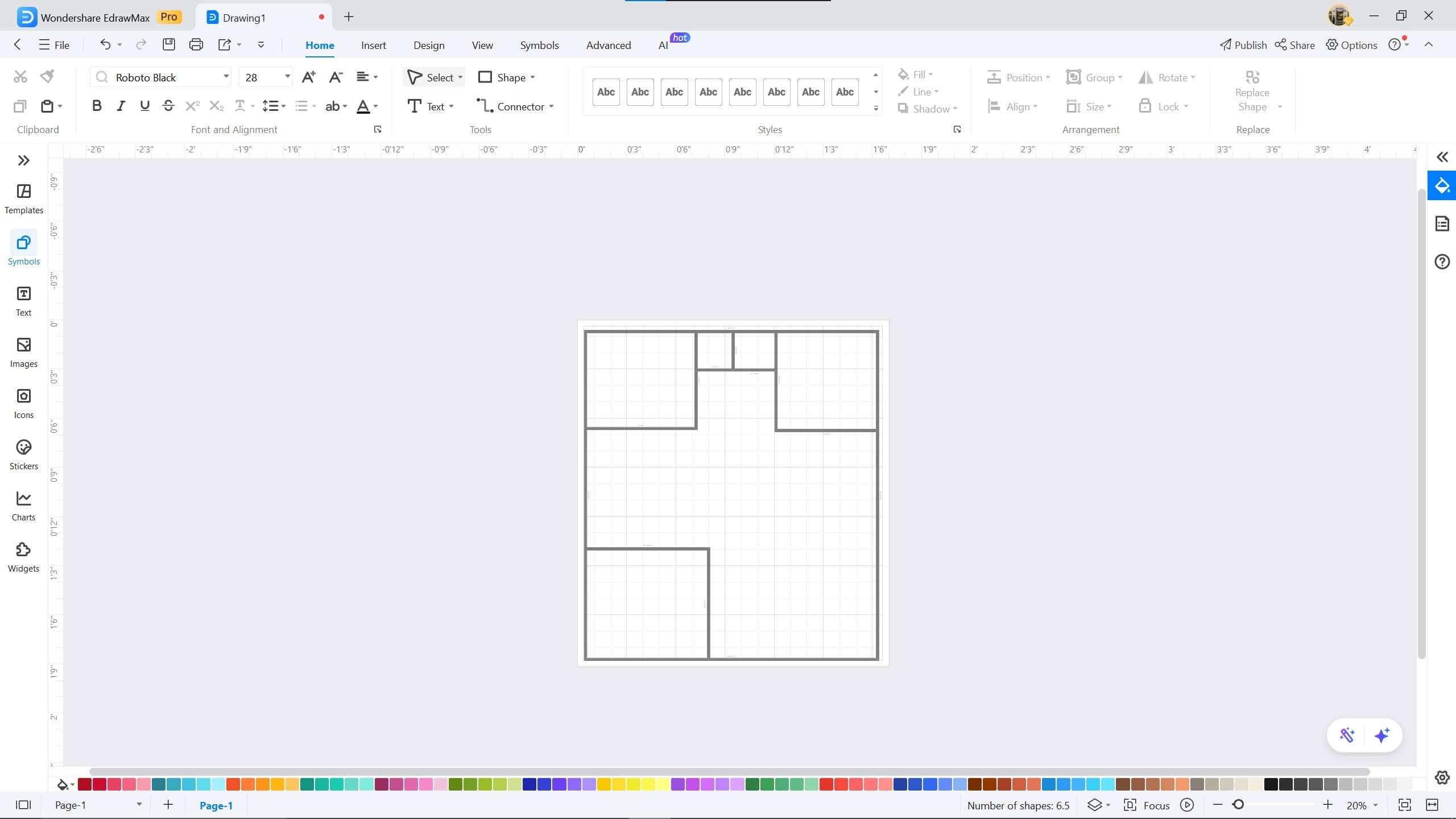Cut the selection using the scissors icon
The width and height of the screenshot is (1456, 819).
point(20,76)
